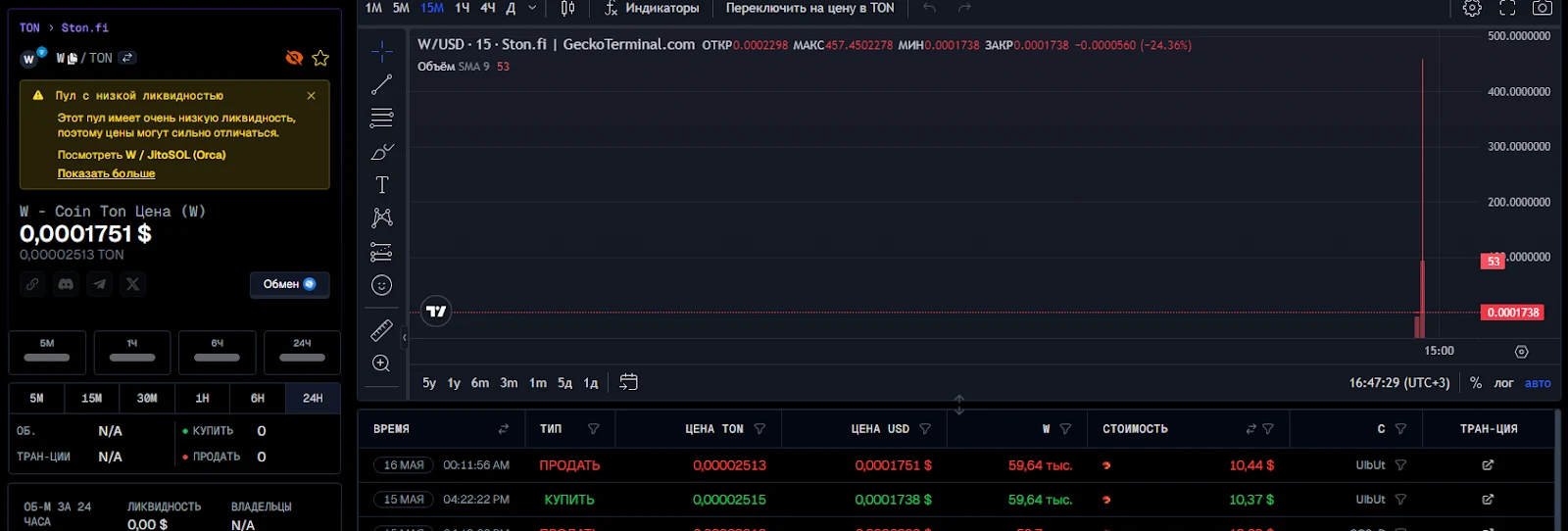
Task: Open СТОИМОСТЬ column filter
Action: 1268,429
